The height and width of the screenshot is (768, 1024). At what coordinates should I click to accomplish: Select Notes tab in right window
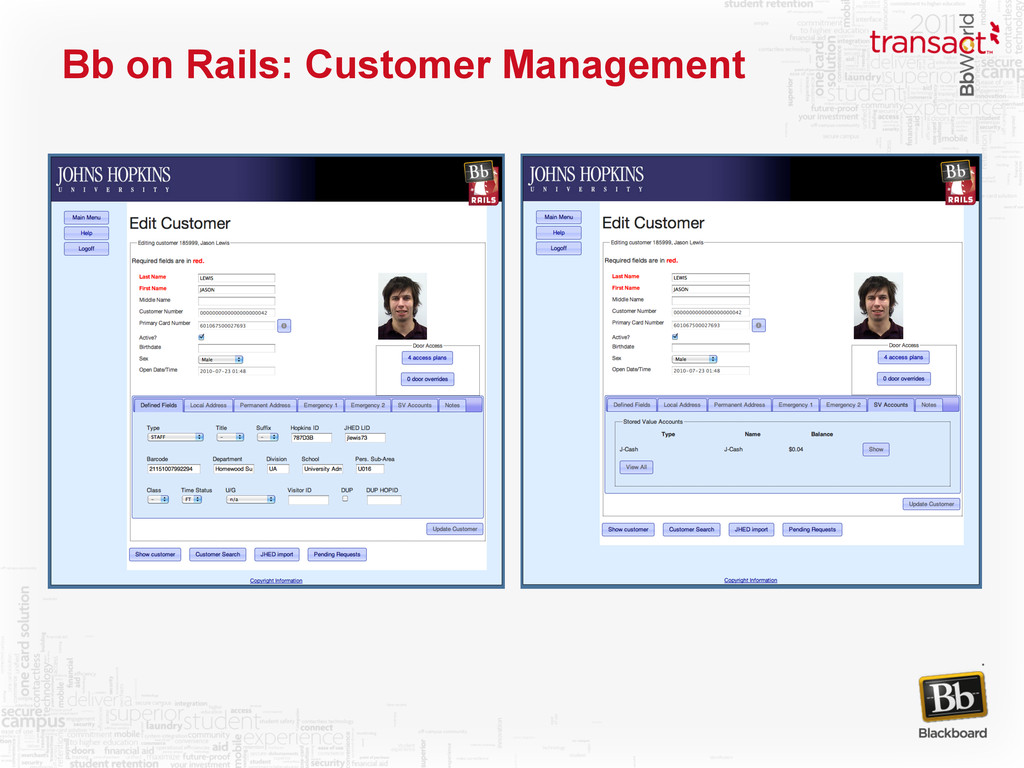pyautogui.click(x=929, y=405)
